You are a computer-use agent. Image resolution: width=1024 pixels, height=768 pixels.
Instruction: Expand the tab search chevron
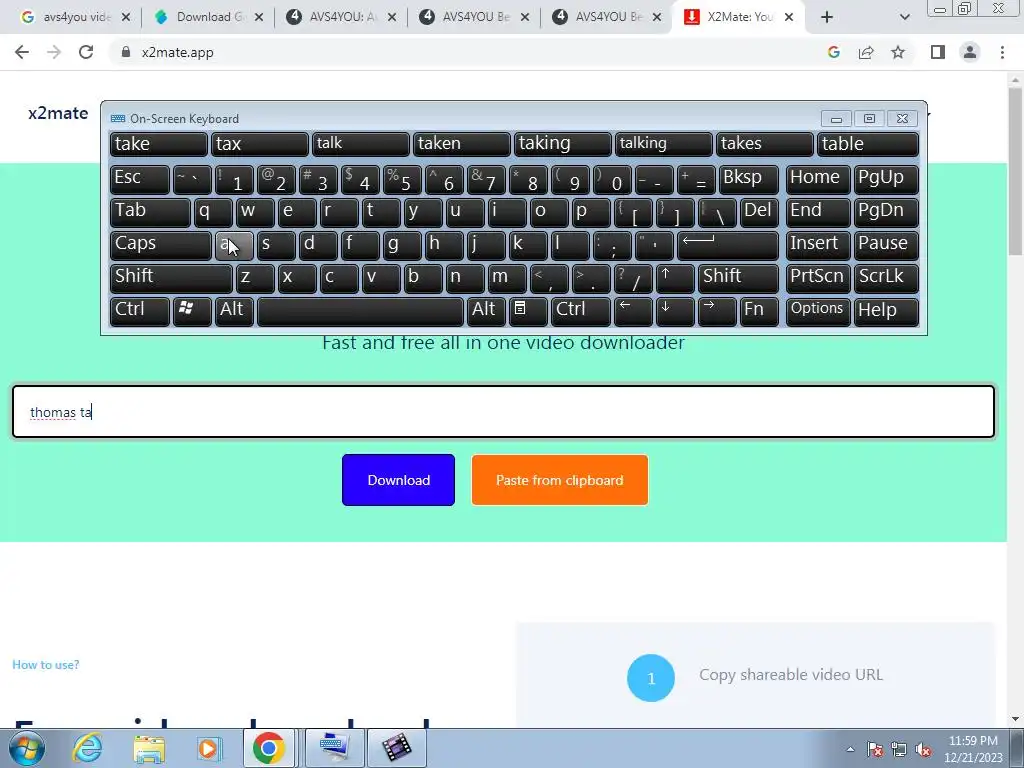coord(904,17)
